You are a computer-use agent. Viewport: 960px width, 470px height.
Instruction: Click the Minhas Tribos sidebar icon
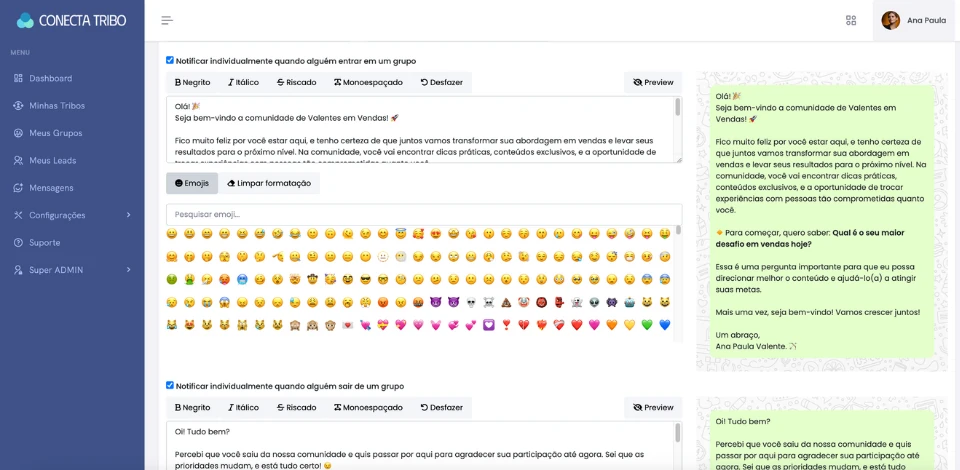pos(18,106)
